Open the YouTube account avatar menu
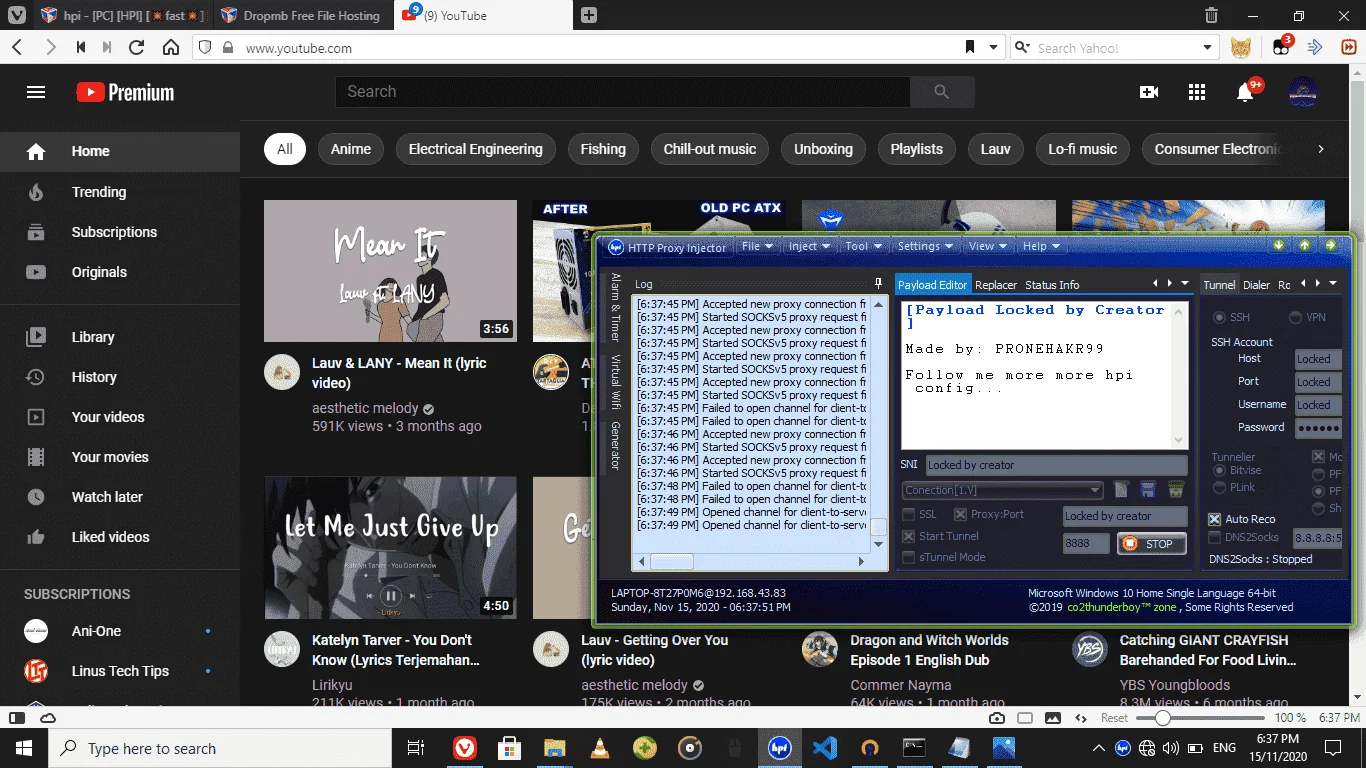This screenshot has height=768, width=1366. (1303, 92)
